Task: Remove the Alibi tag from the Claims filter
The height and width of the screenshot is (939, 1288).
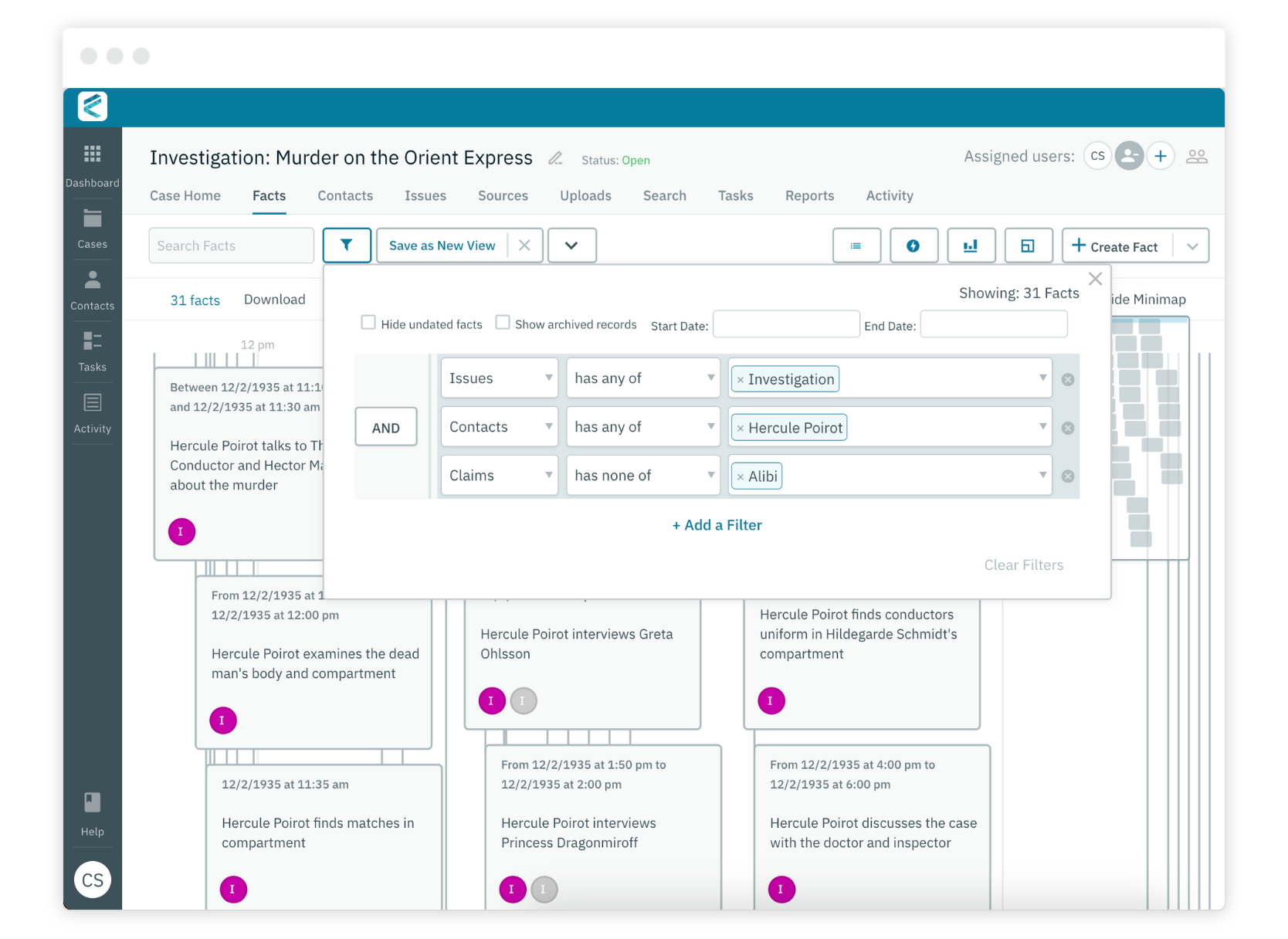Action: point(741,476)
